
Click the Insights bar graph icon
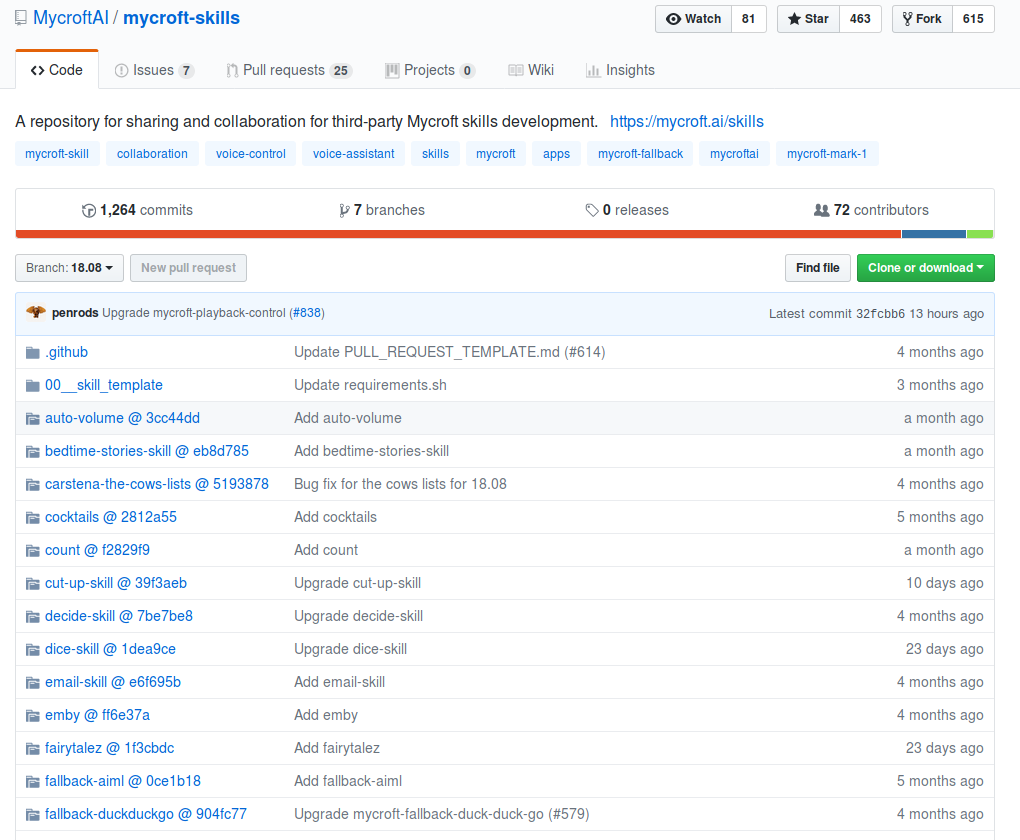593,70
